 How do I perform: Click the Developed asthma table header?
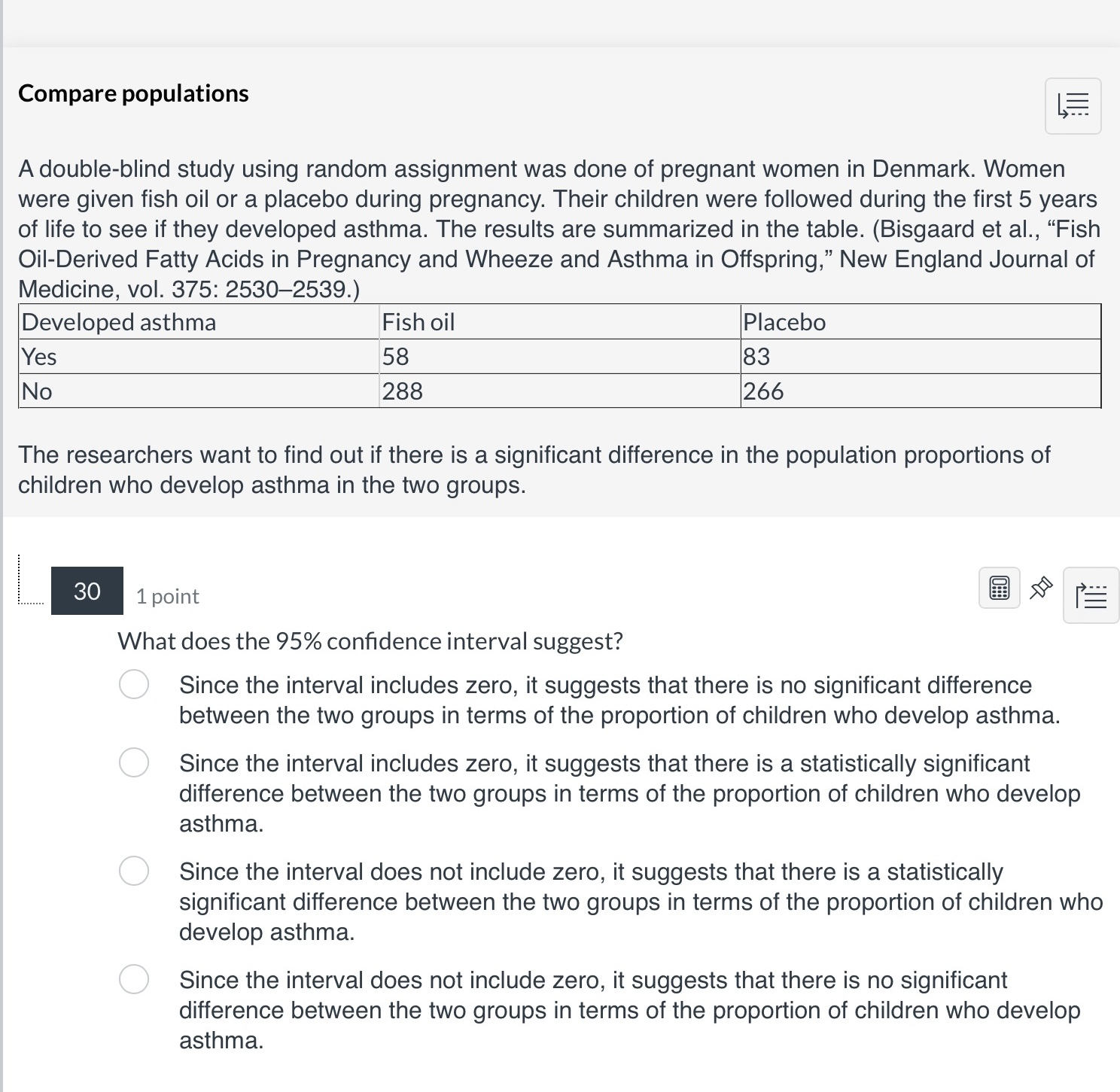coord(118,322)
